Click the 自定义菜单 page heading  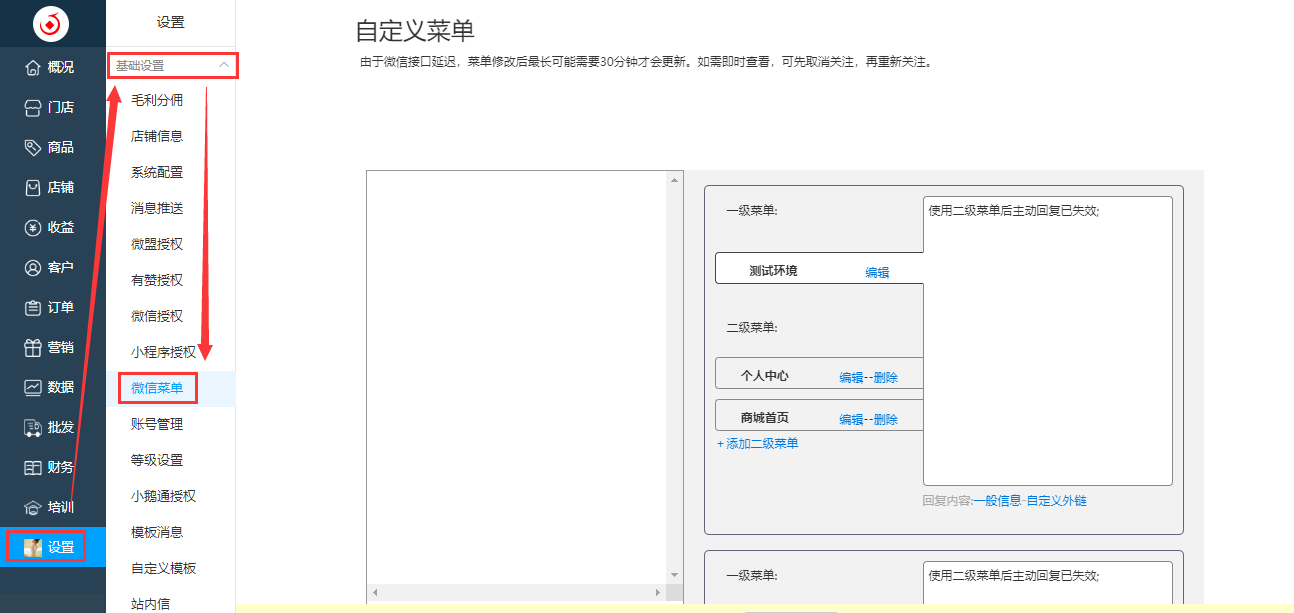tap(415, 30)
